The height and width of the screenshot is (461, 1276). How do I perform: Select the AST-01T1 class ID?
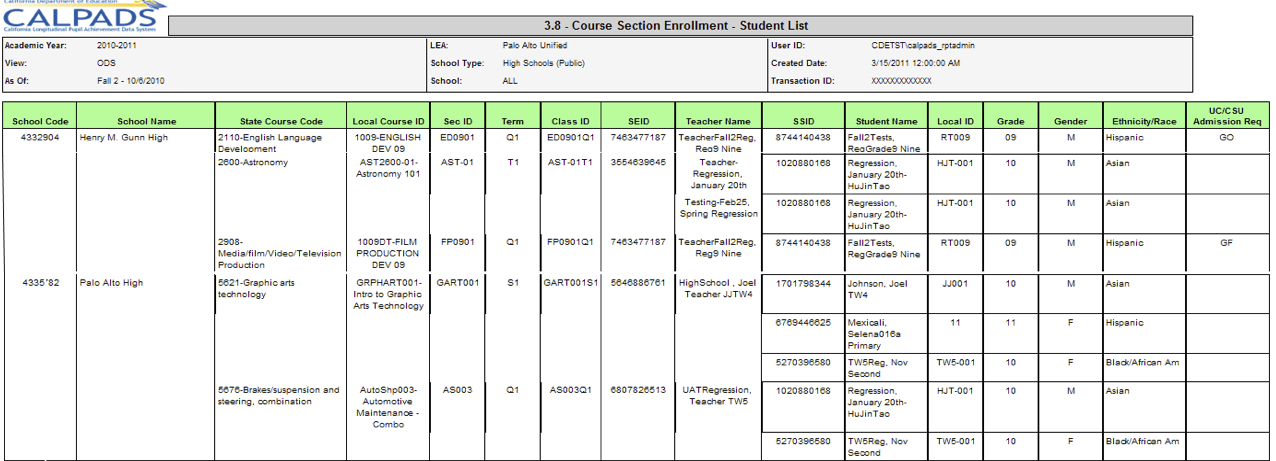pyautogui.click(x=569, y=162)
